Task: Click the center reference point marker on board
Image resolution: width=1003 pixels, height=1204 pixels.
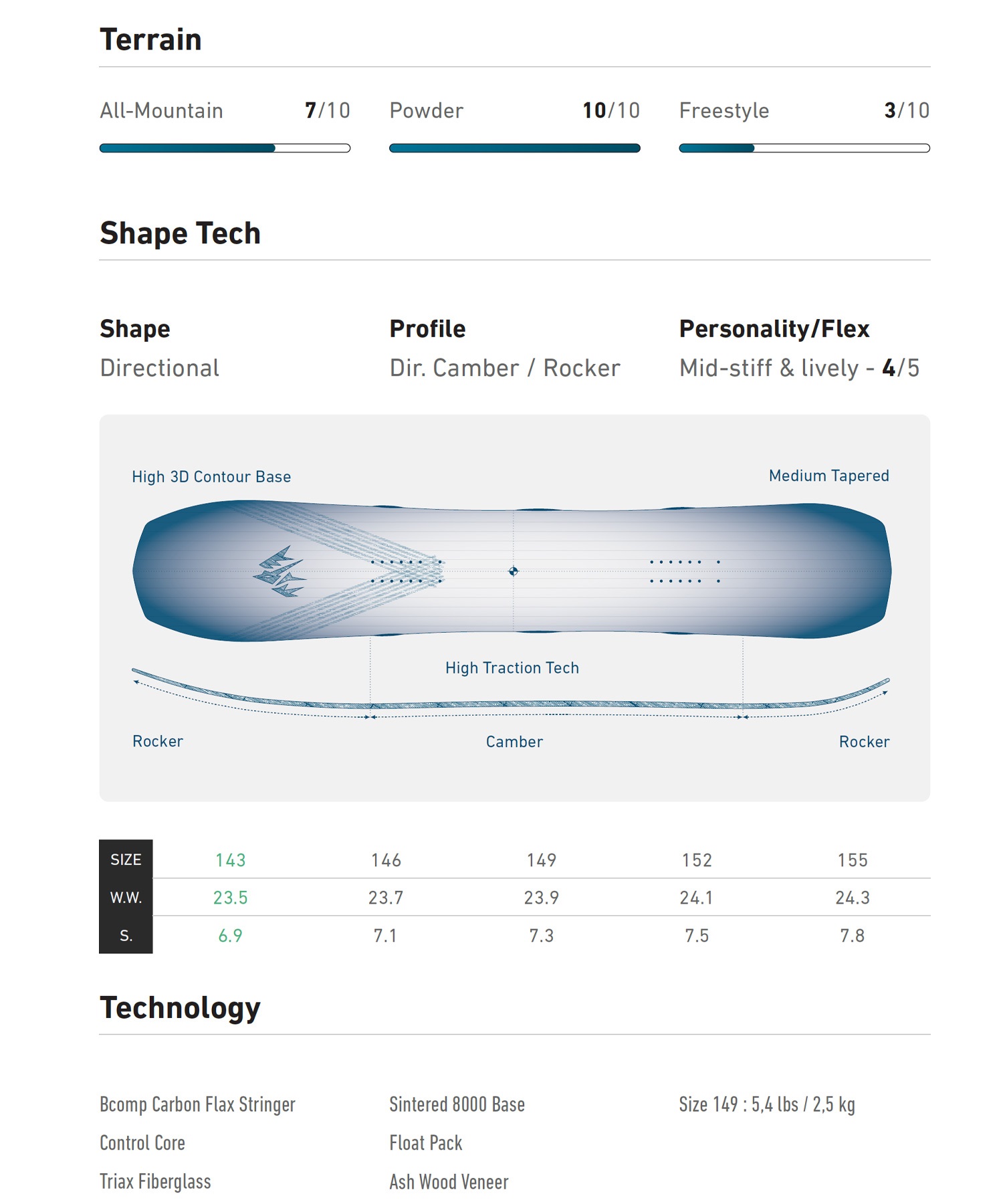Action: pos(513,571)
